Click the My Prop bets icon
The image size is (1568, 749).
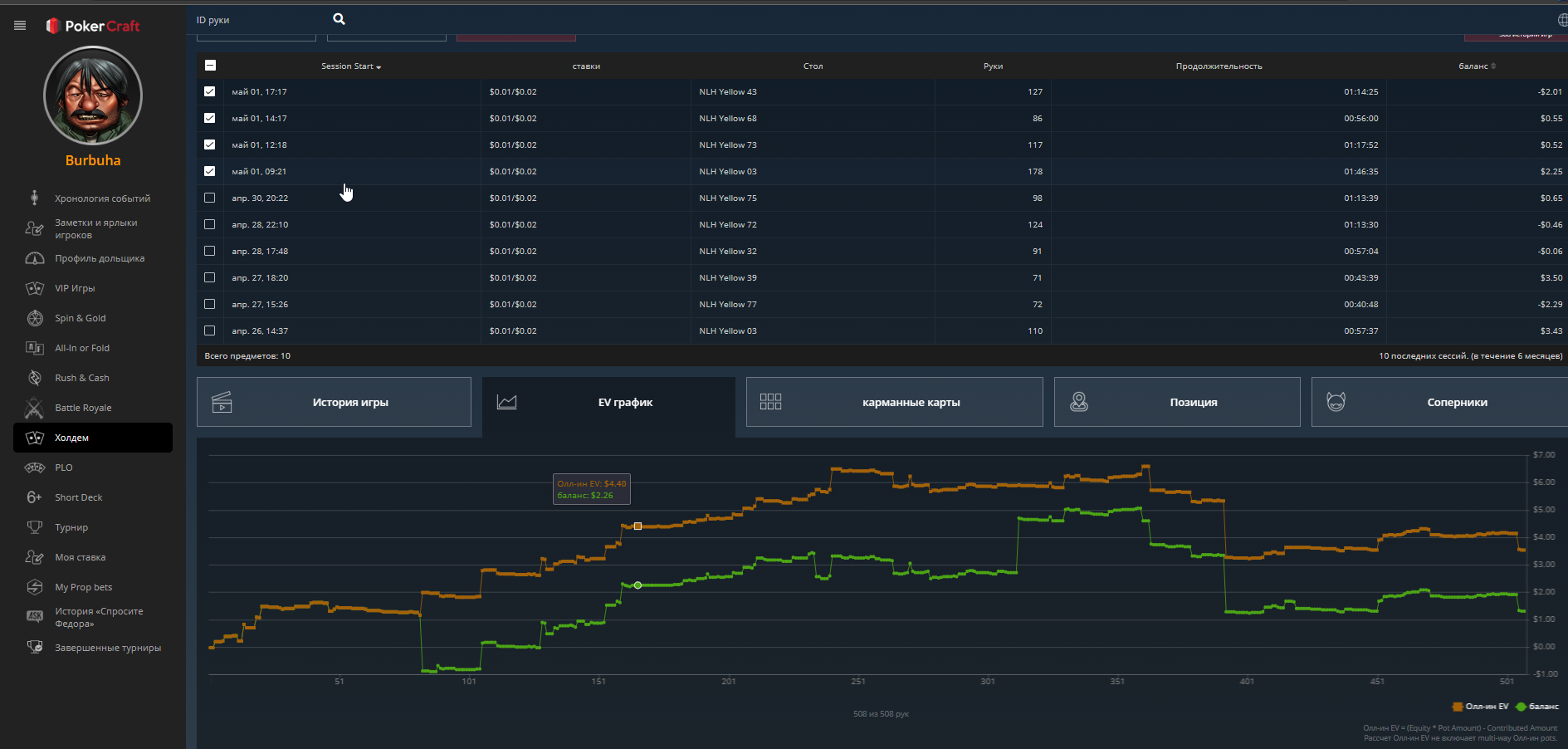35,587
